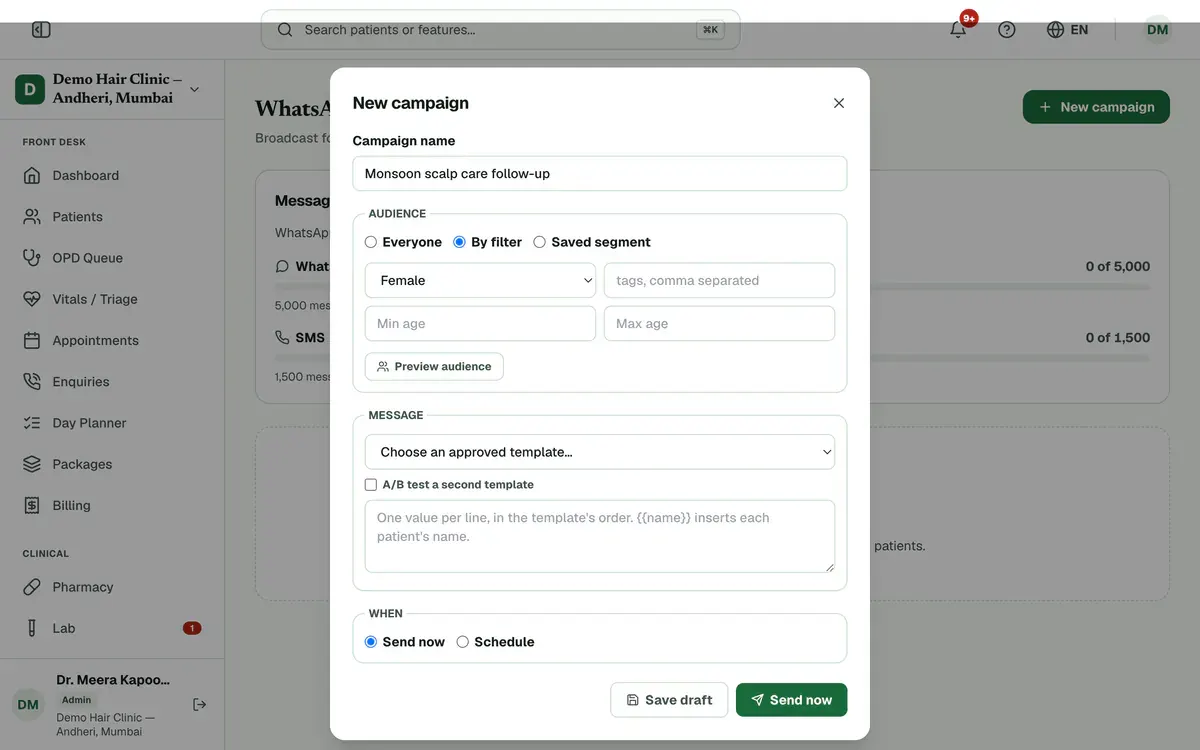Screen dimensions: 1200x750
Task: Close the New campaign dialog
Action: [839, 103]
